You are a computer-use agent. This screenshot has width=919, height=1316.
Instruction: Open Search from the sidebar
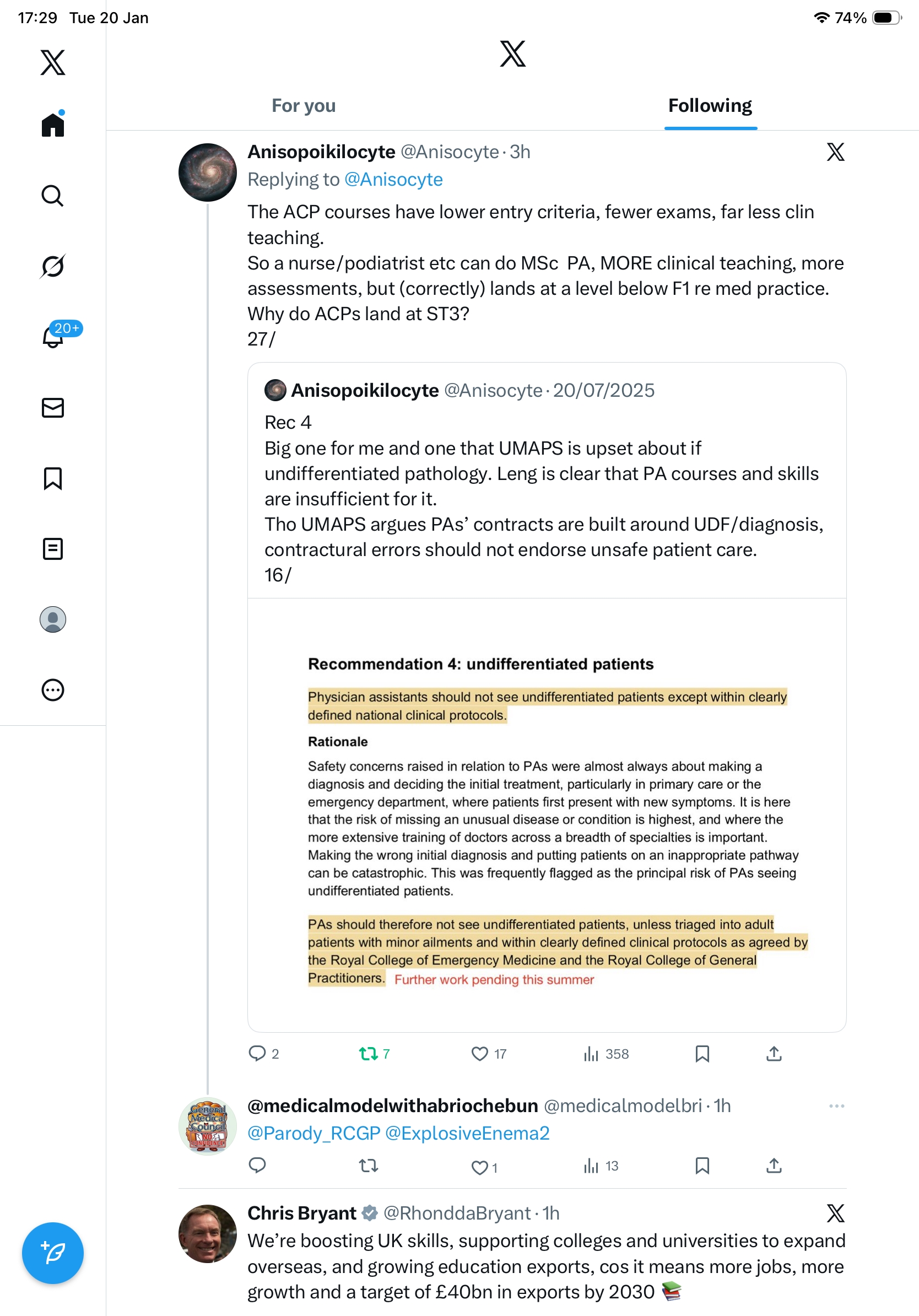[x=53, y=196]
